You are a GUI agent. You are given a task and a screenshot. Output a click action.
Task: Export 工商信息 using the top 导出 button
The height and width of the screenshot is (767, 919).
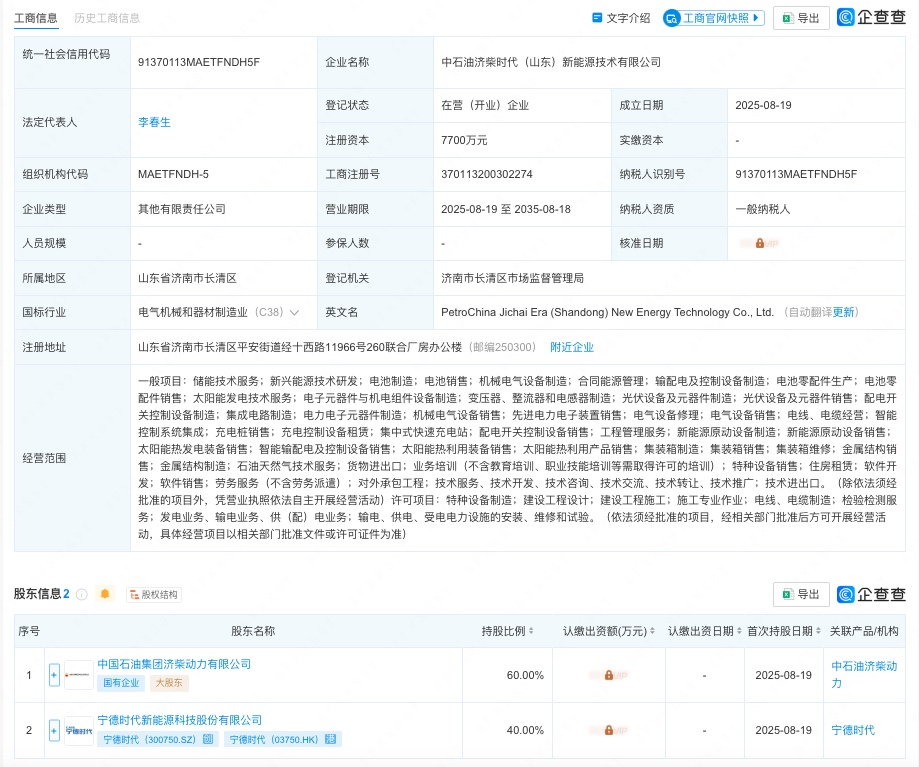click(x=801, y=18)
